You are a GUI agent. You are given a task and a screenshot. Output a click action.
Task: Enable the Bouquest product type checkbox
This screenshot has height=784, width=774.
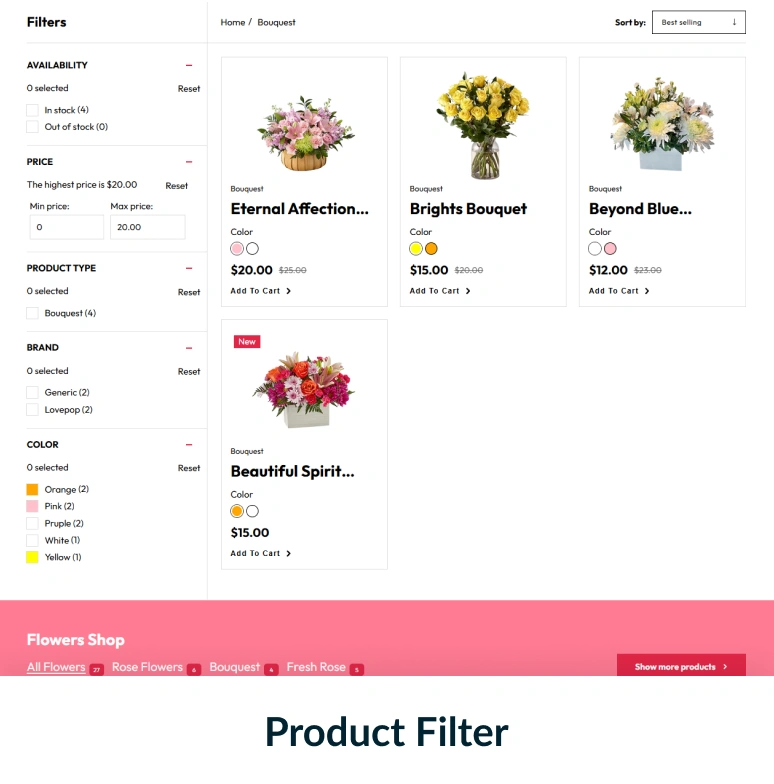32,313
